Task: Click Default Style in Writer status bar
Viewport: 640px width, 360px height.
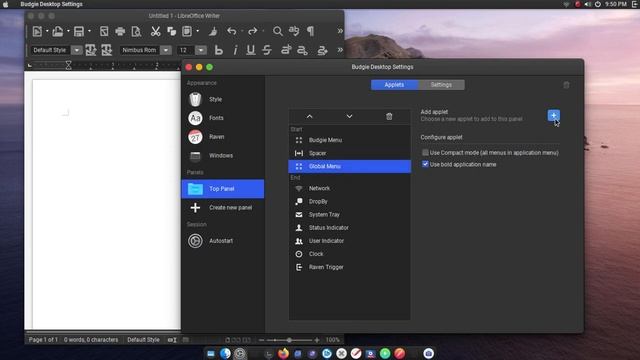Action: (x=143, y=340)
